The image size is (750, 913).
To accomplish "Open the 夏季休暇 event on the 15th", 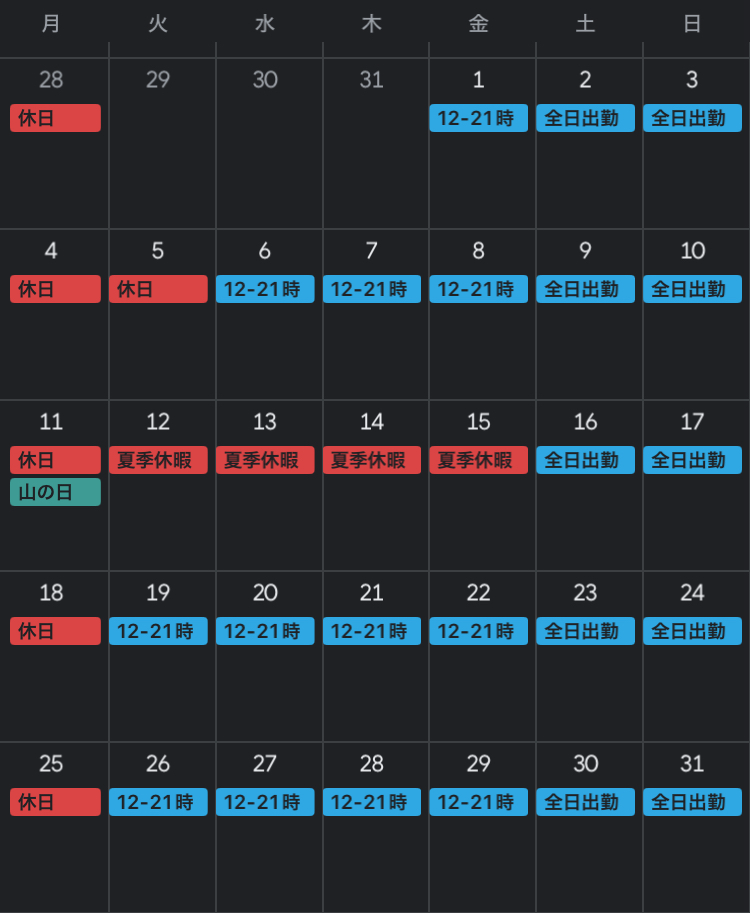I will [479, 460].
